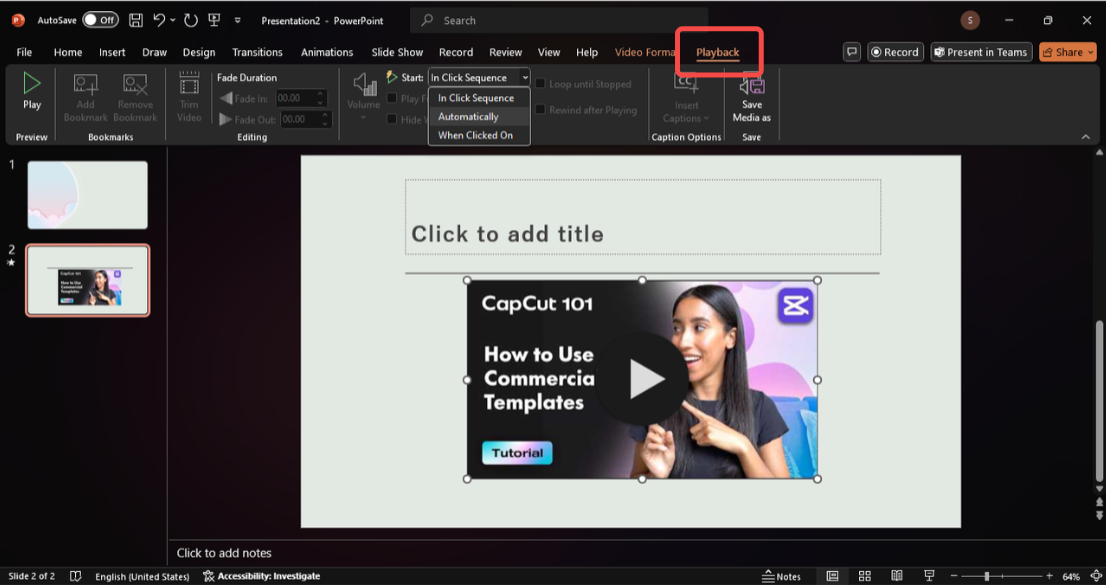
Task: Toggle Hide While Not Playing checkbox
Action: tap(391, 119)
